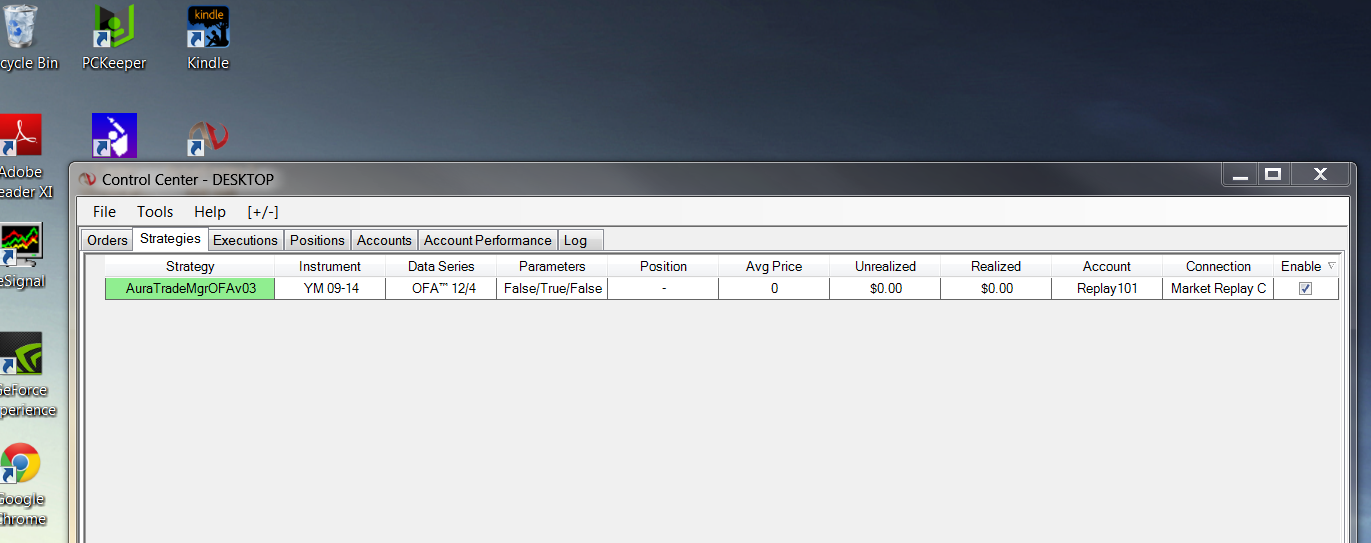Open the File menu
This screenshot has height=543, width=1371.
pyautogui.click(x=104, y=211)
